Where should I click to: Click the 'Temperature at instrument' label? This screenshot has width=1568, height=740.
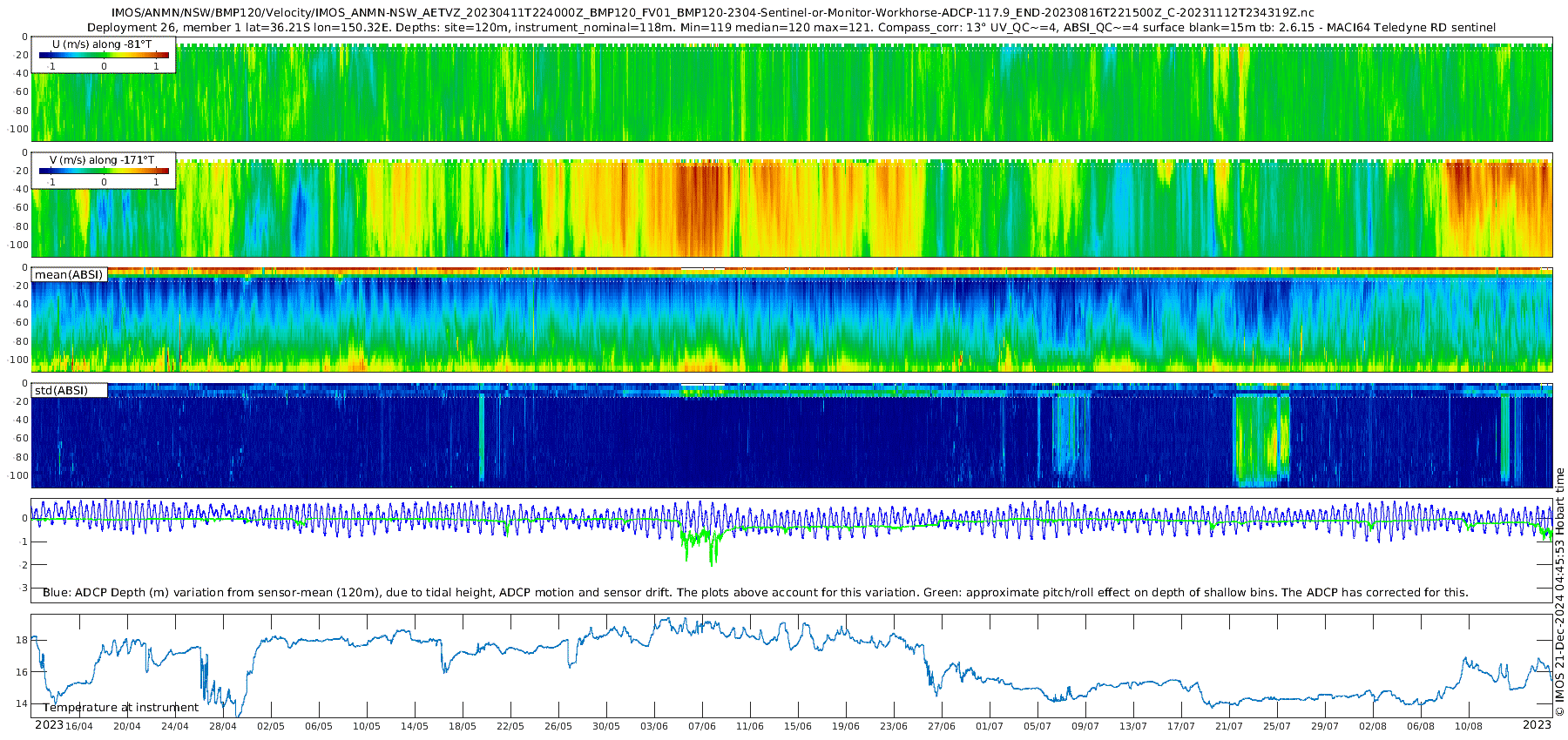click(121, 707)
